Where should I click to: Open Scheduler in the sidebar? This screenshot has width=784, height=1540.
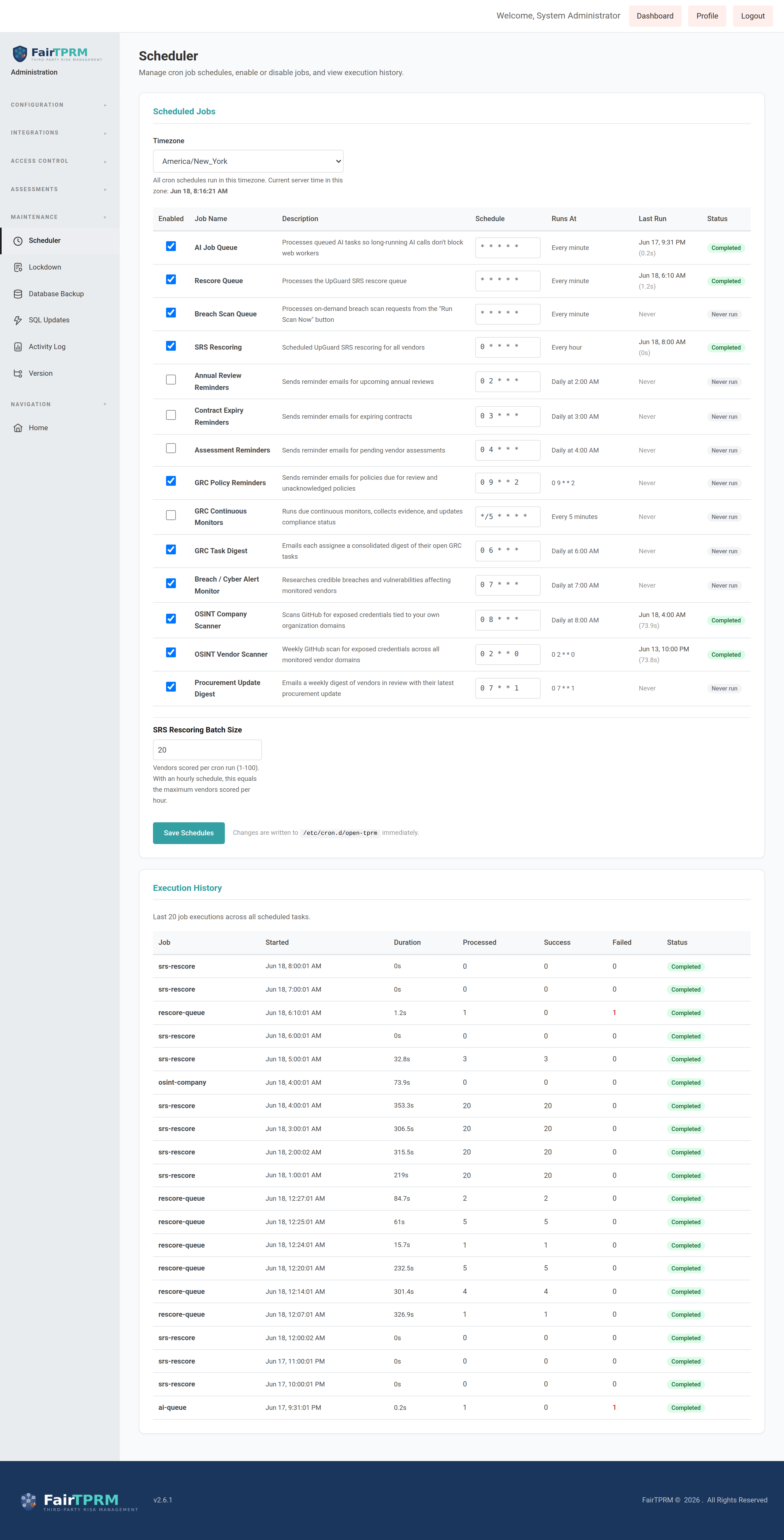click(60, 241)
